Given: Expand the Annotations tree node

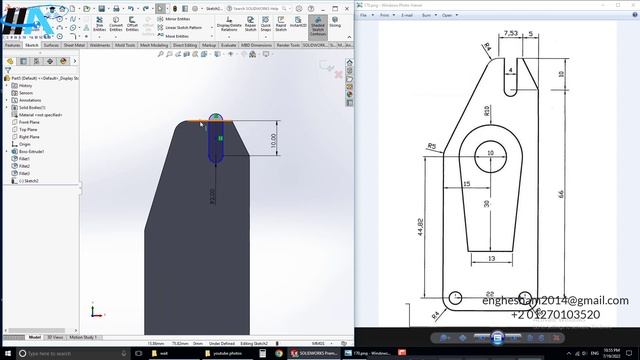Looking at the screenshot, I should pyautogui.click(x=7, y=100).
